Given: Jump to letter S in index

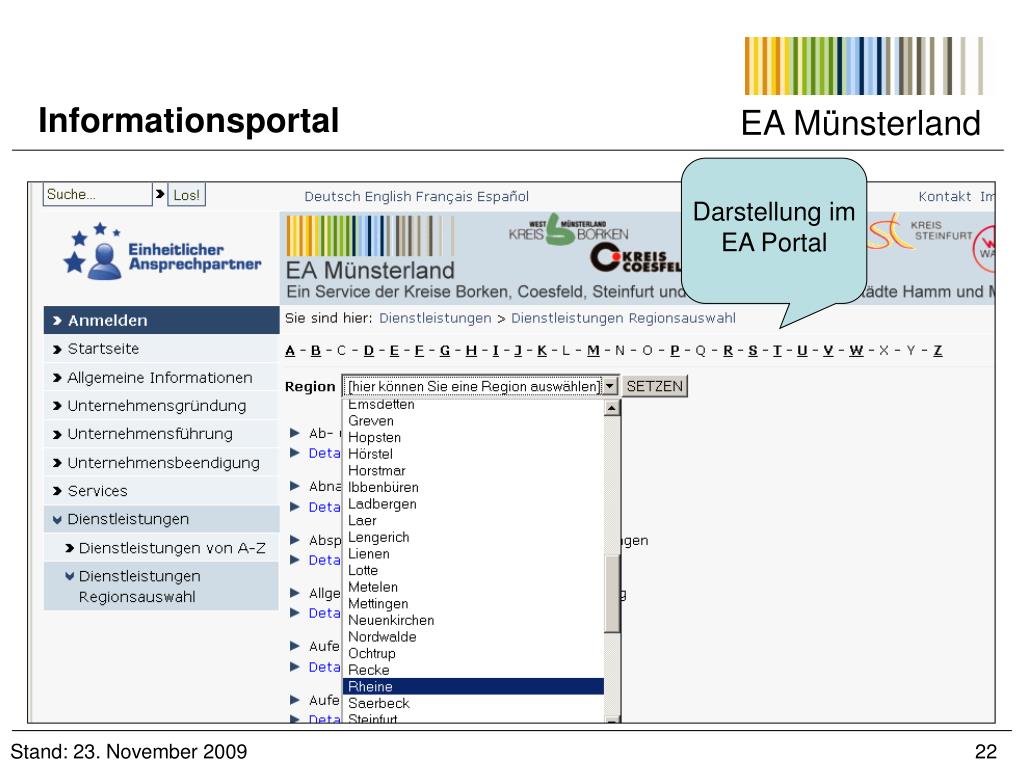Looking at the screenshot, I should tap(753, 351).
